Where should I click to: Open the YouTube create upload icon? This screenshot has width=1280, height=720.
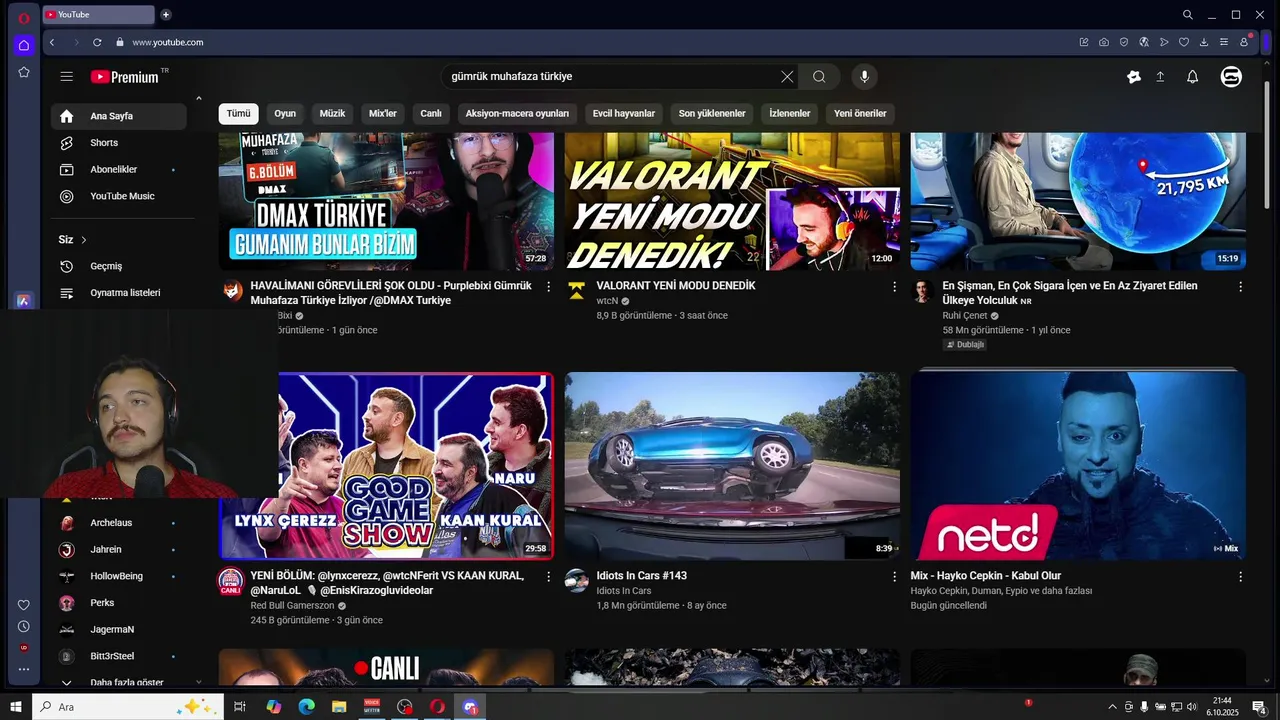click(1160, 77)
